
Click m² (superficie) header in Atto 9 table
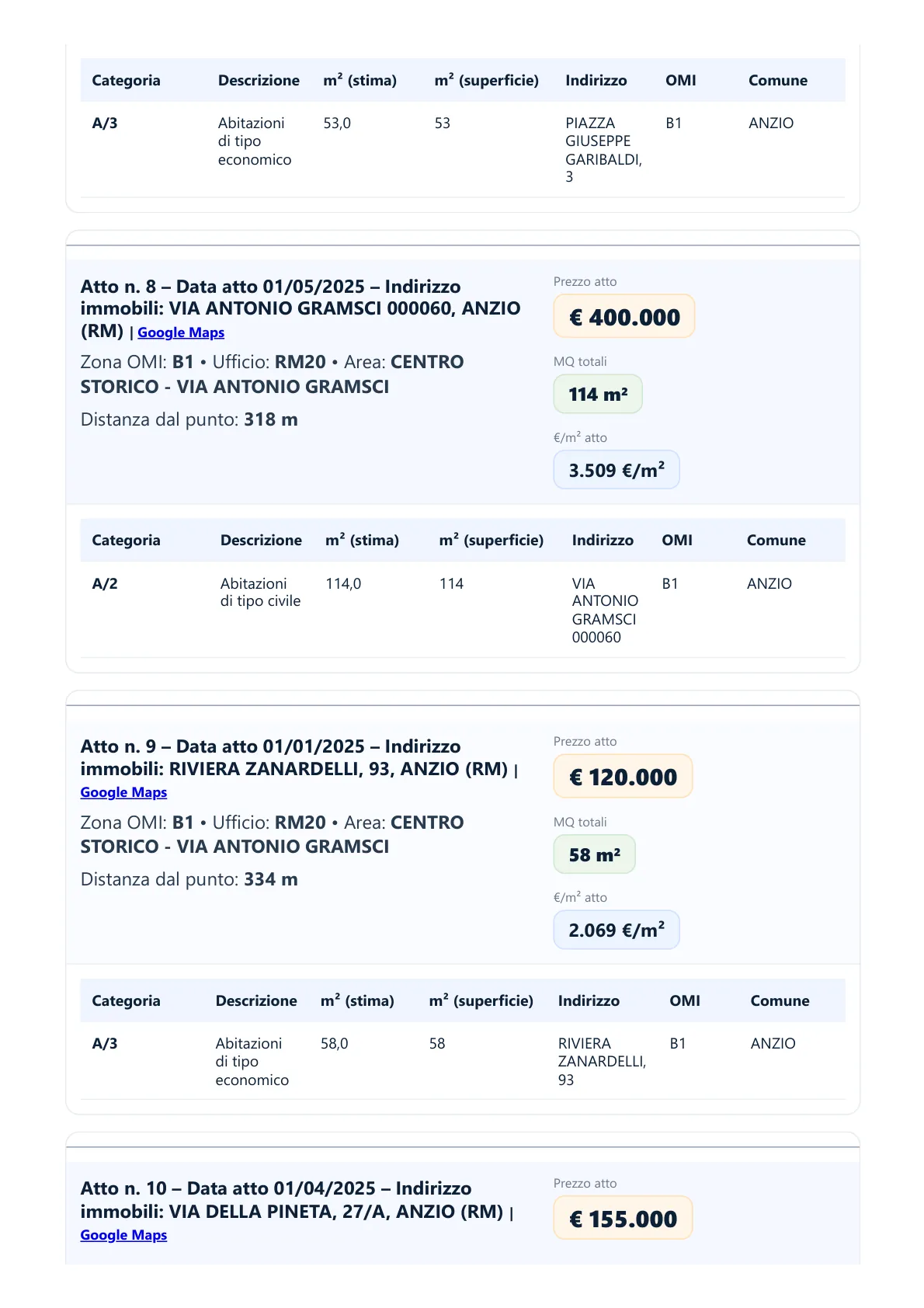[x=481, y=1001]
